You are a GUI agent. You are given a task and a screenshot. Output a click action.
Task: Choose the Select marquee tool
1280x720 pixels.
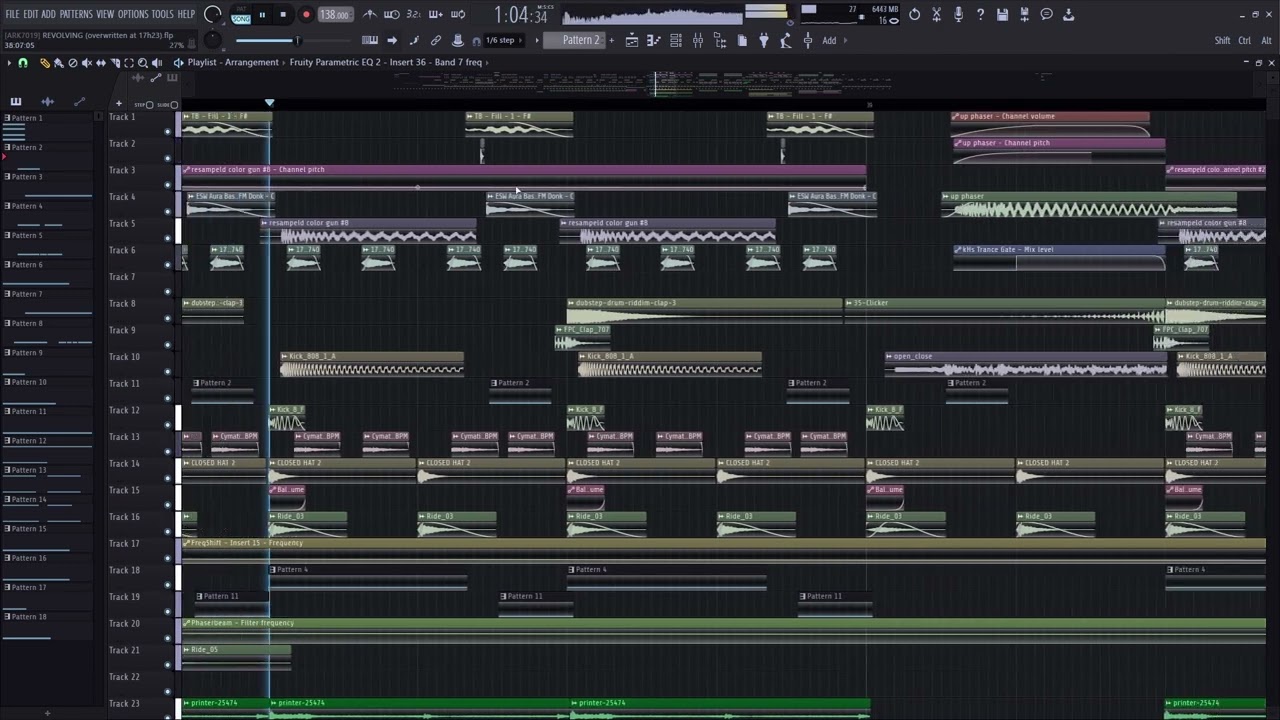tap(128, 63)
